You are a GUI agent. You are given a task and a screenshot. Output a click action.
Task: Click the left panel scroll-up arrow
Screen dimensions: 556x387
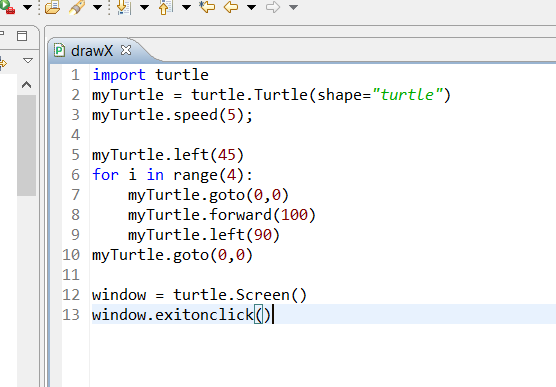[27, 85]
